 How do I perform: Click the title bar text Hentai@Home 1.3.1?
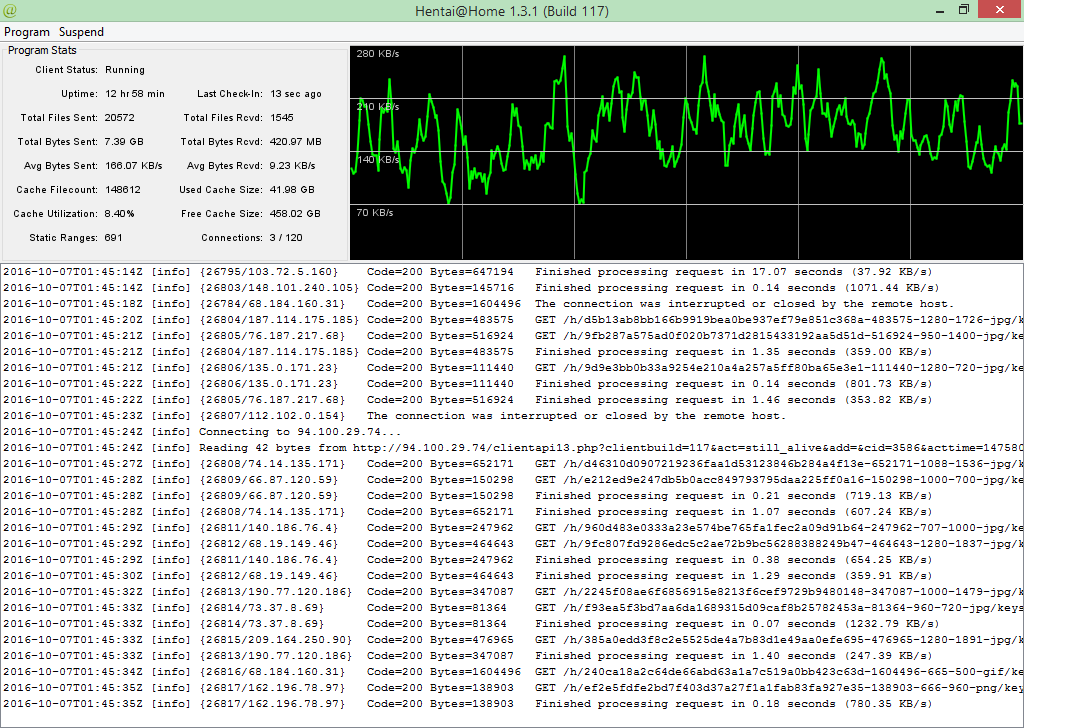click(x=511, y=12)
